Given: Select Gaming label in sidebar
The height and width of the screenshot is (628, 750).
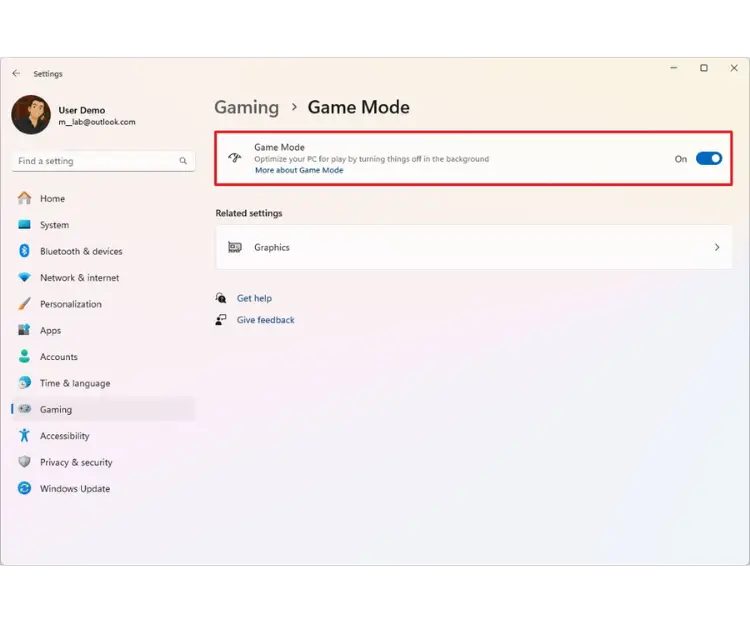Looking at the screenshot, I should [x=56, y=409].
